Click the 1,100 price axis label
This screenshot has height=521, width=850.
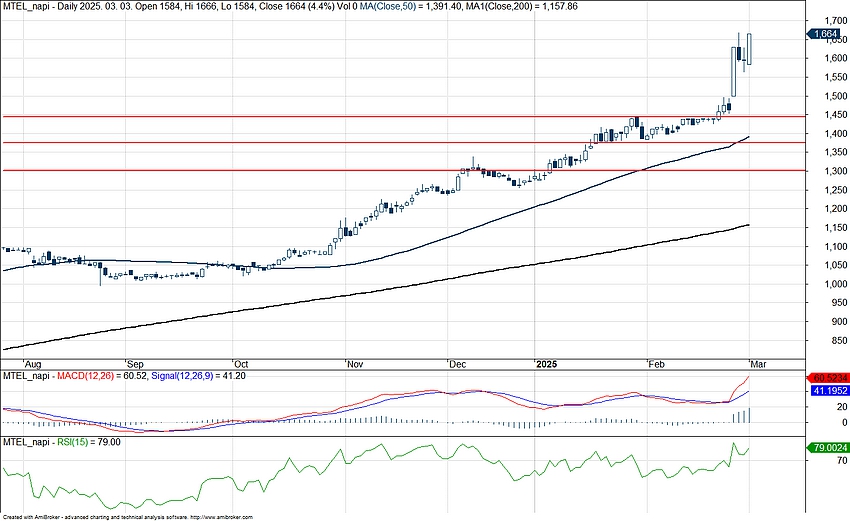835,246
